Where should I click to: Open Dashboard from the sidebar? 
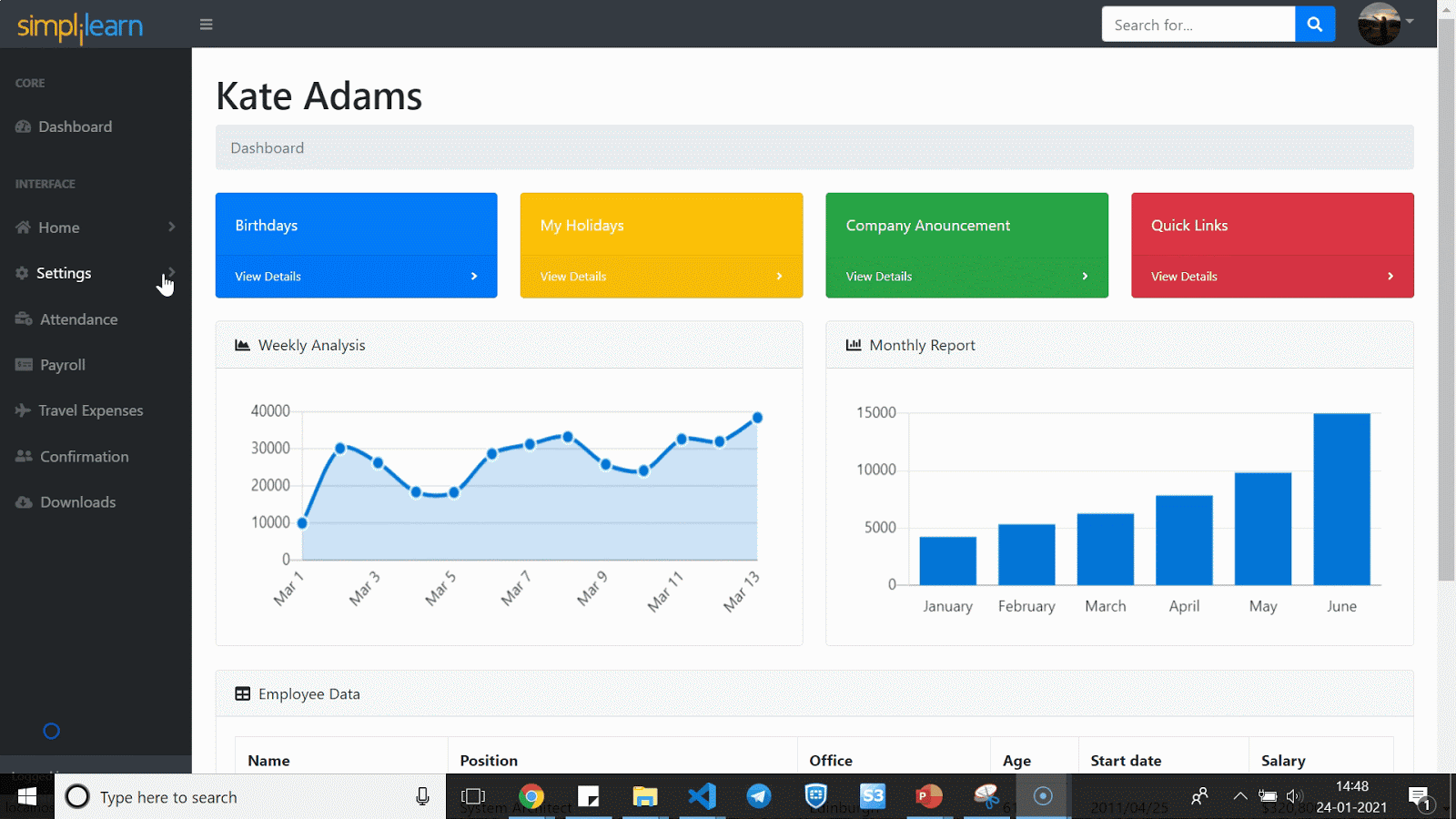[x=75, y=126]
